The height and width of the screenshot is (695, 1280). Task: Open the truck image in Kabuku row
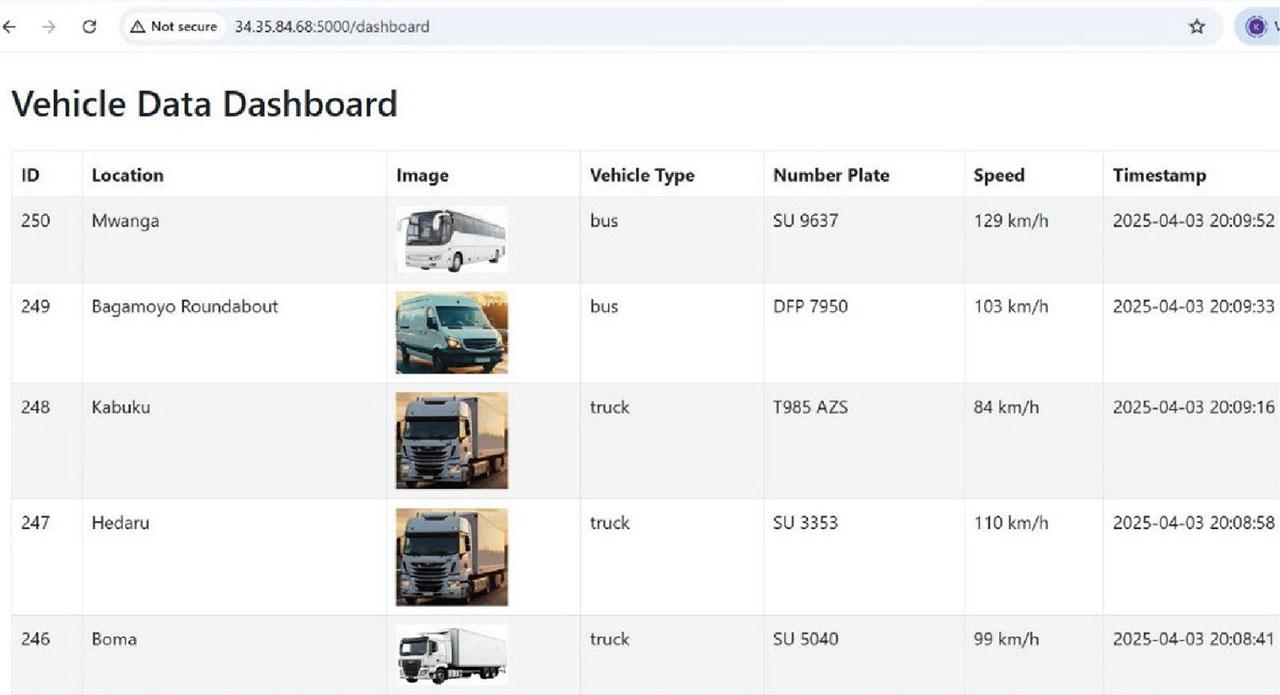coord(451,440)
